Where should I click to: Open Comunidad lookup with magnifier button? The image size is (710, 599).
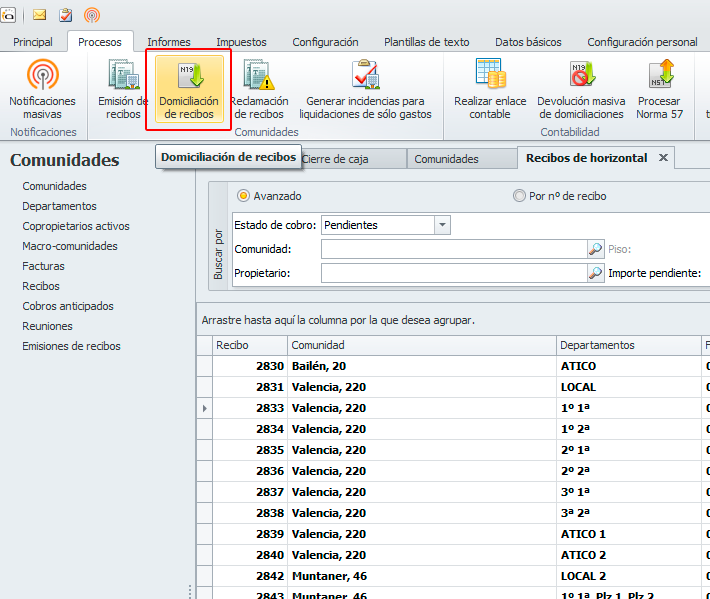[x=596, y=249]
